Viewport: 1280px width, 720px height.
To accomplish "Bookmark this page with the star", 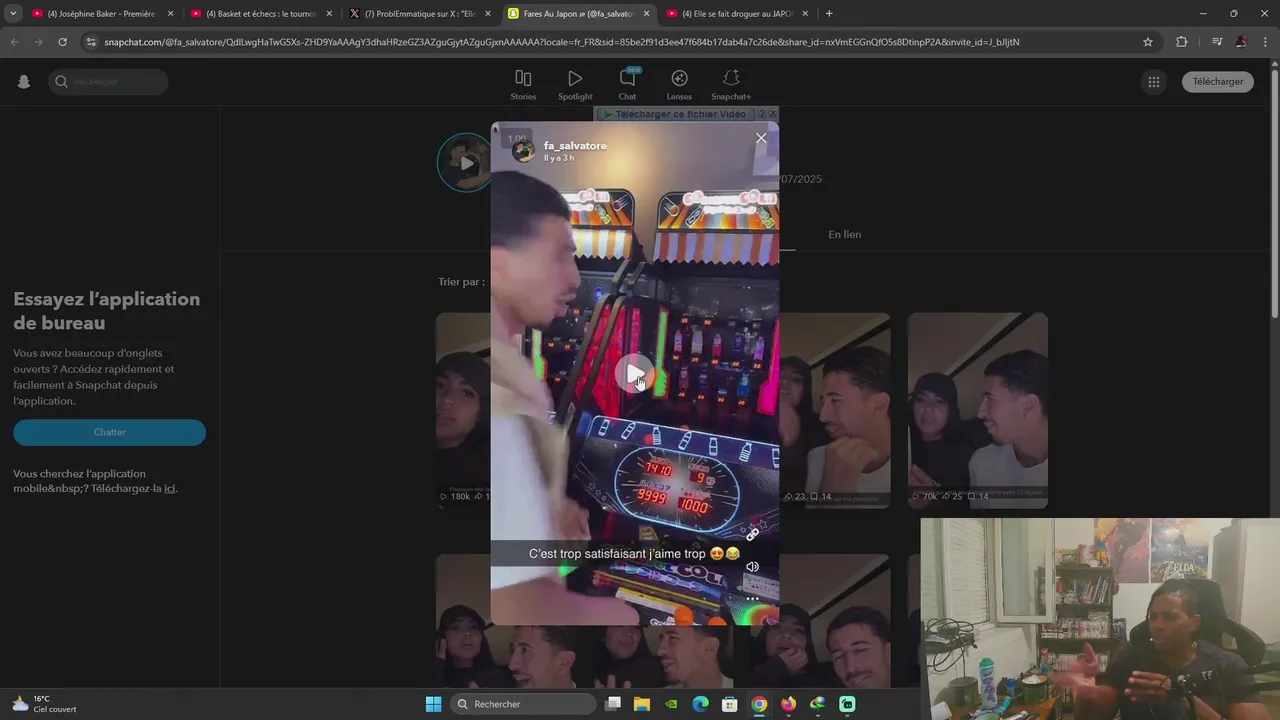I will [1148, 42].
